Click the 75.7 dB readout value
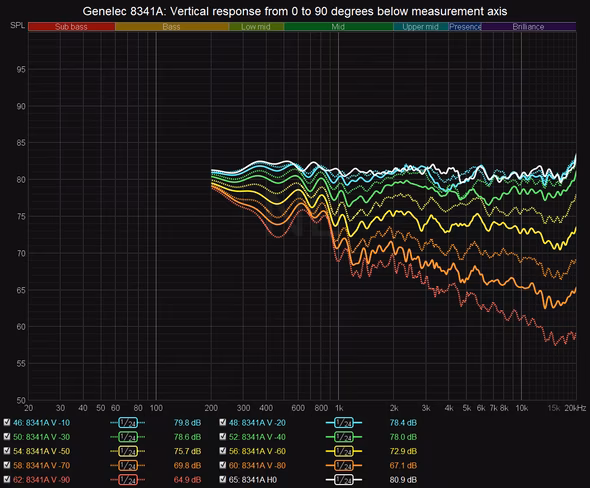The image size is (590, 488). point(187,451)
